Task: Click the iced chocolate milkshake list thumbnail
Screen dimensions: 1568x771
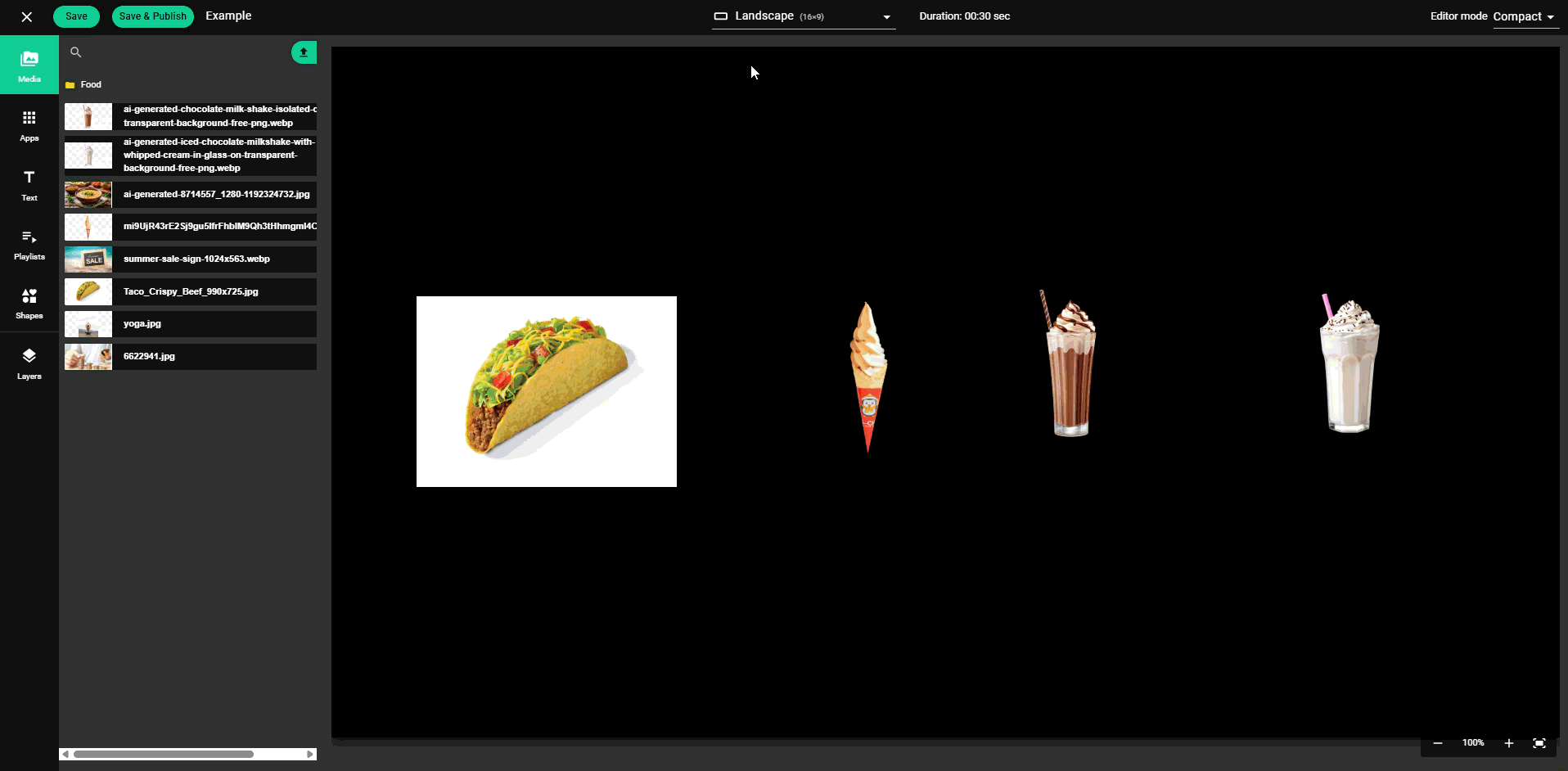Action: point(88,156)
